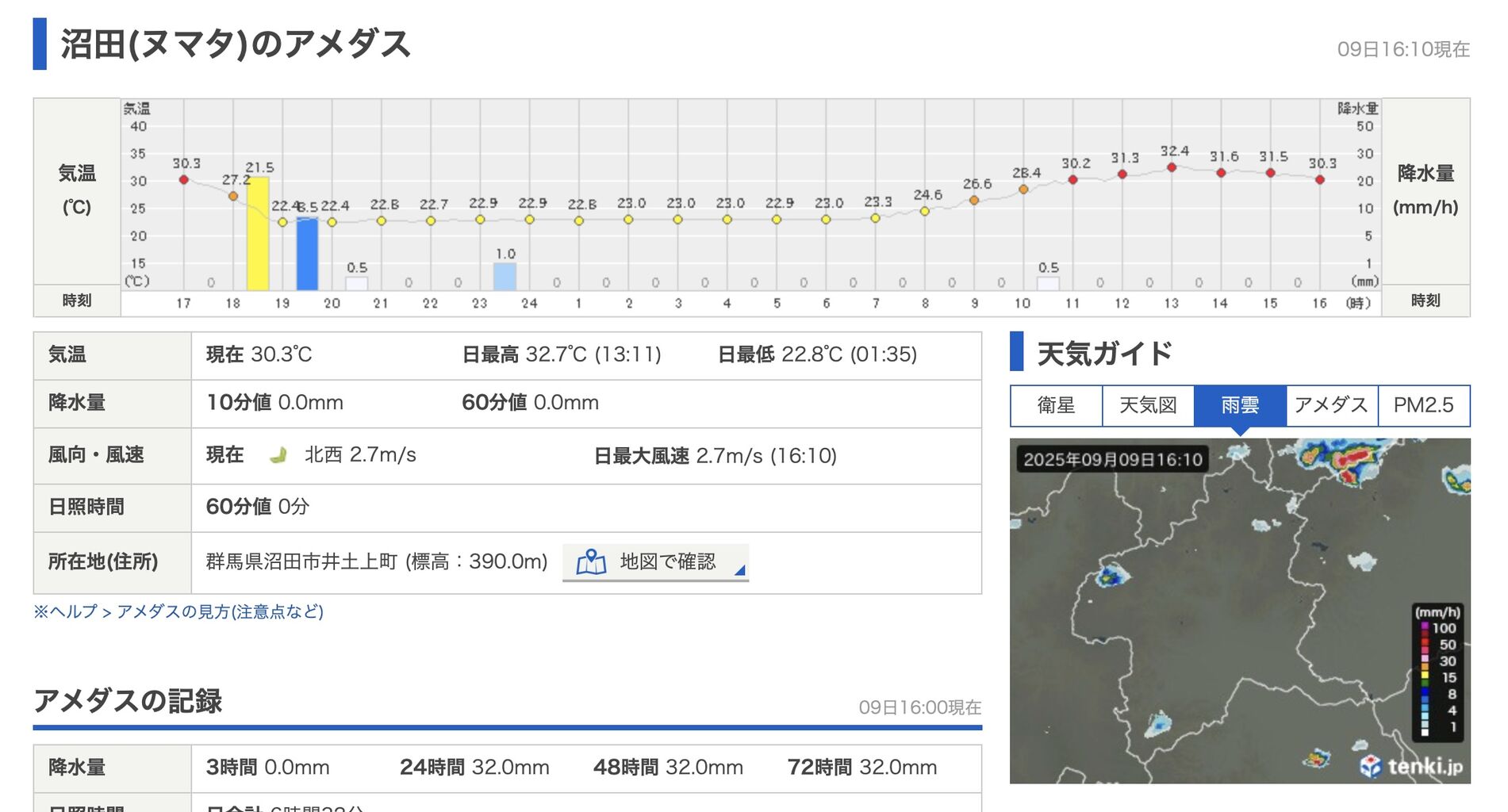
Task: Select the 雨雲 rain cloud tab
Action: coord(1240,405)
